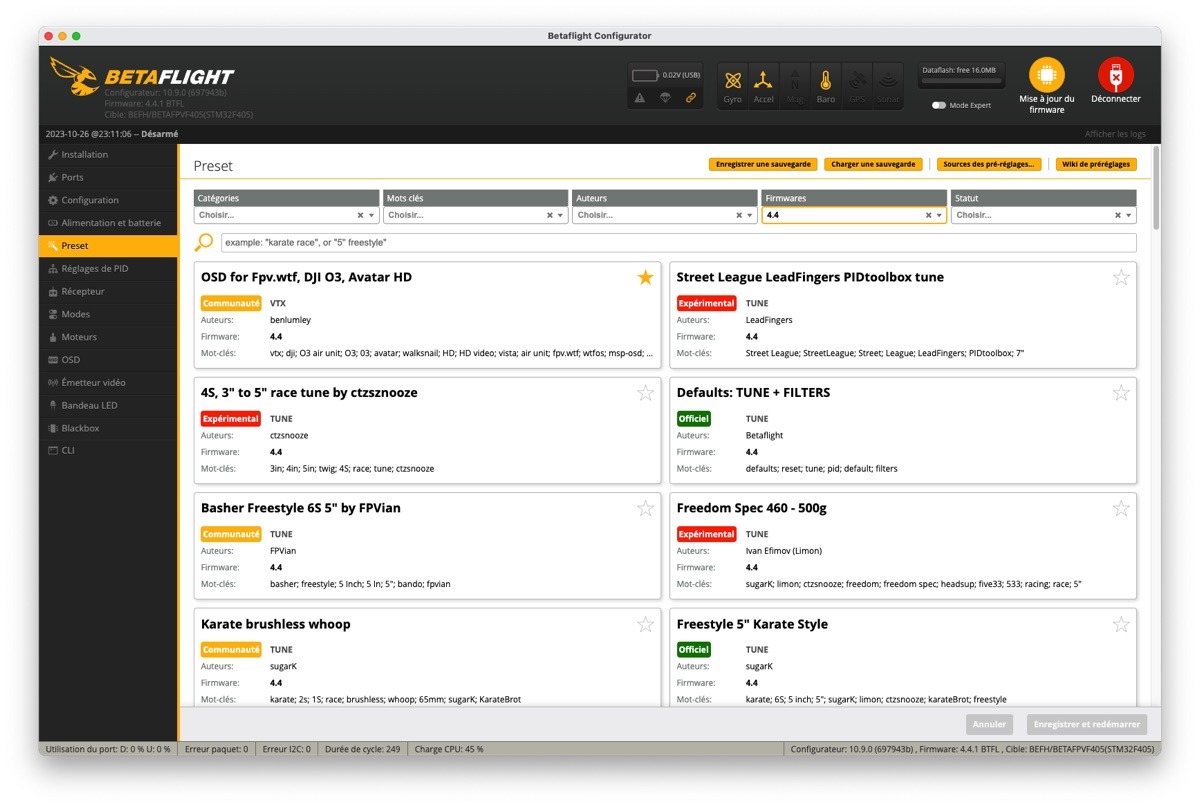The image size is (1200, 807).
Task: Click the Déconnecter USB icon
Action: click(x=1115, y=75)
